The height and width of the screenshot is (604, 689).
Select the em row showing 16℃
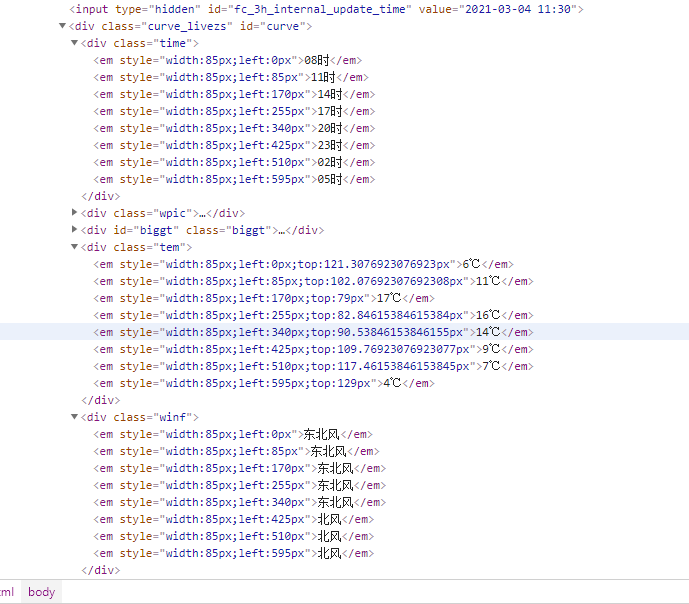pos(313,315)
